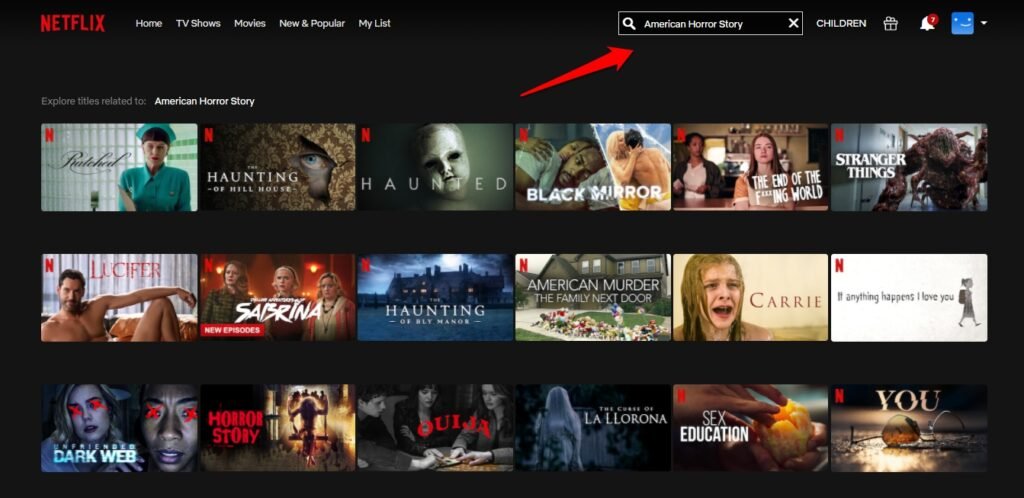Image resolution: width=1024 pixels, height=498 pixels.
Task: Open My List
Action: pyautogui.click(x=375, y=23)
